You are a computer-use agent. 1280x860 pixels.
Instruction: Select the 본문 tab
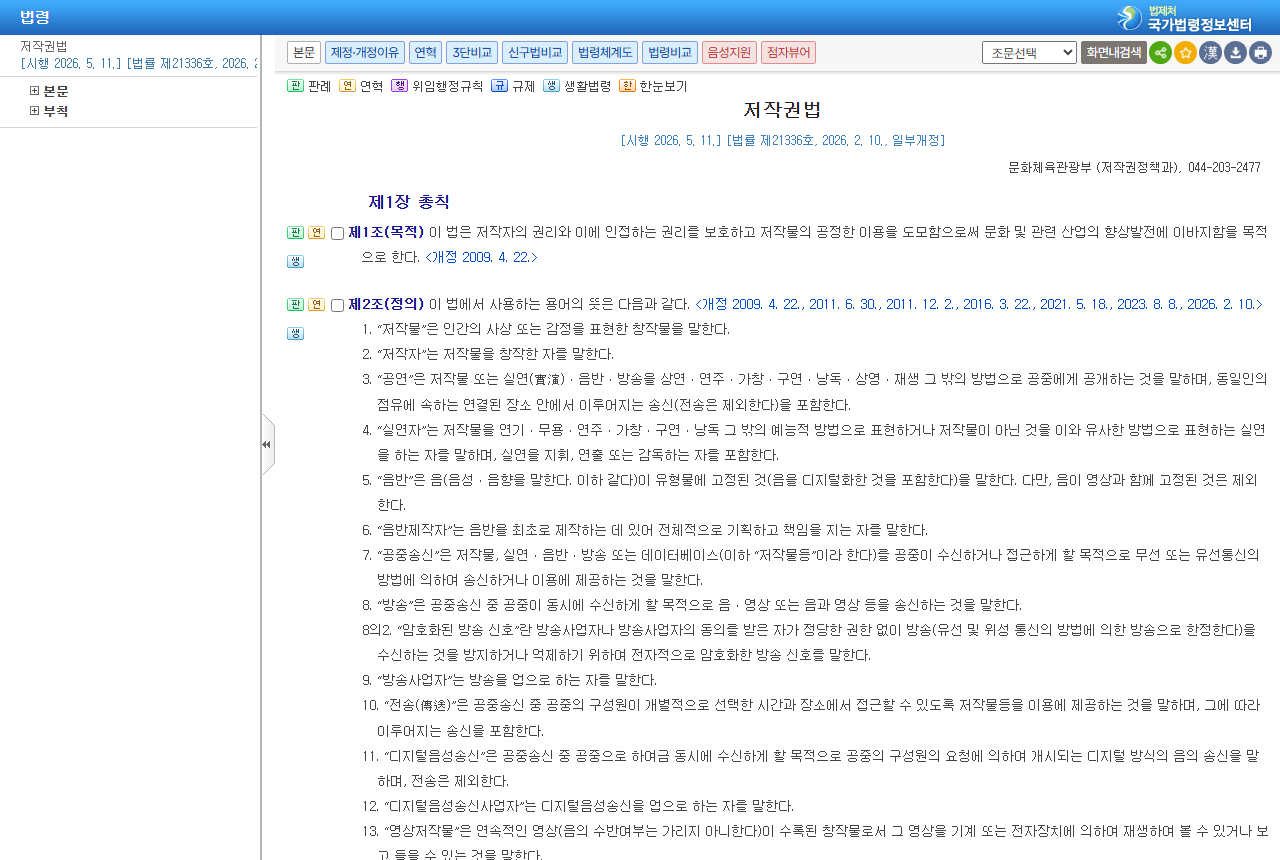tap(304, 53)
